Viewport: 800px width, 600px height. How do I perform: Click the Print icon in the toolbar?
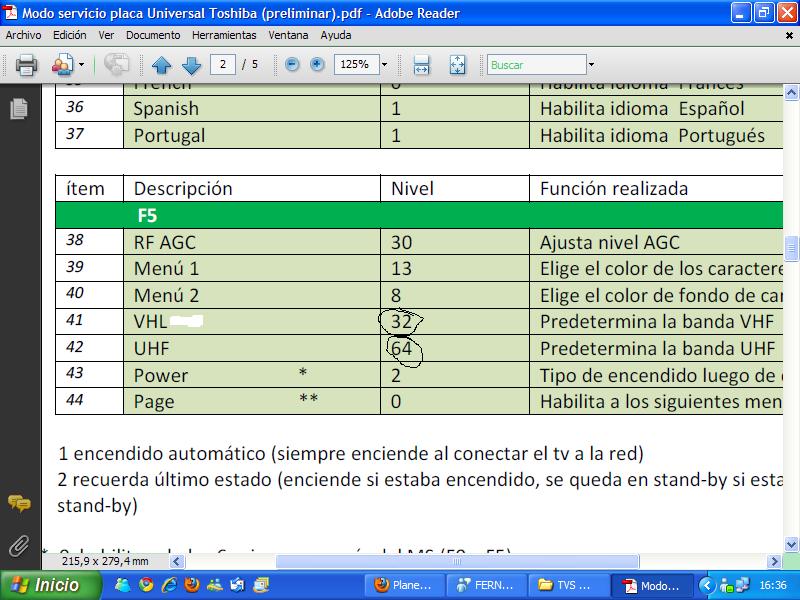[x=26, y=65]
